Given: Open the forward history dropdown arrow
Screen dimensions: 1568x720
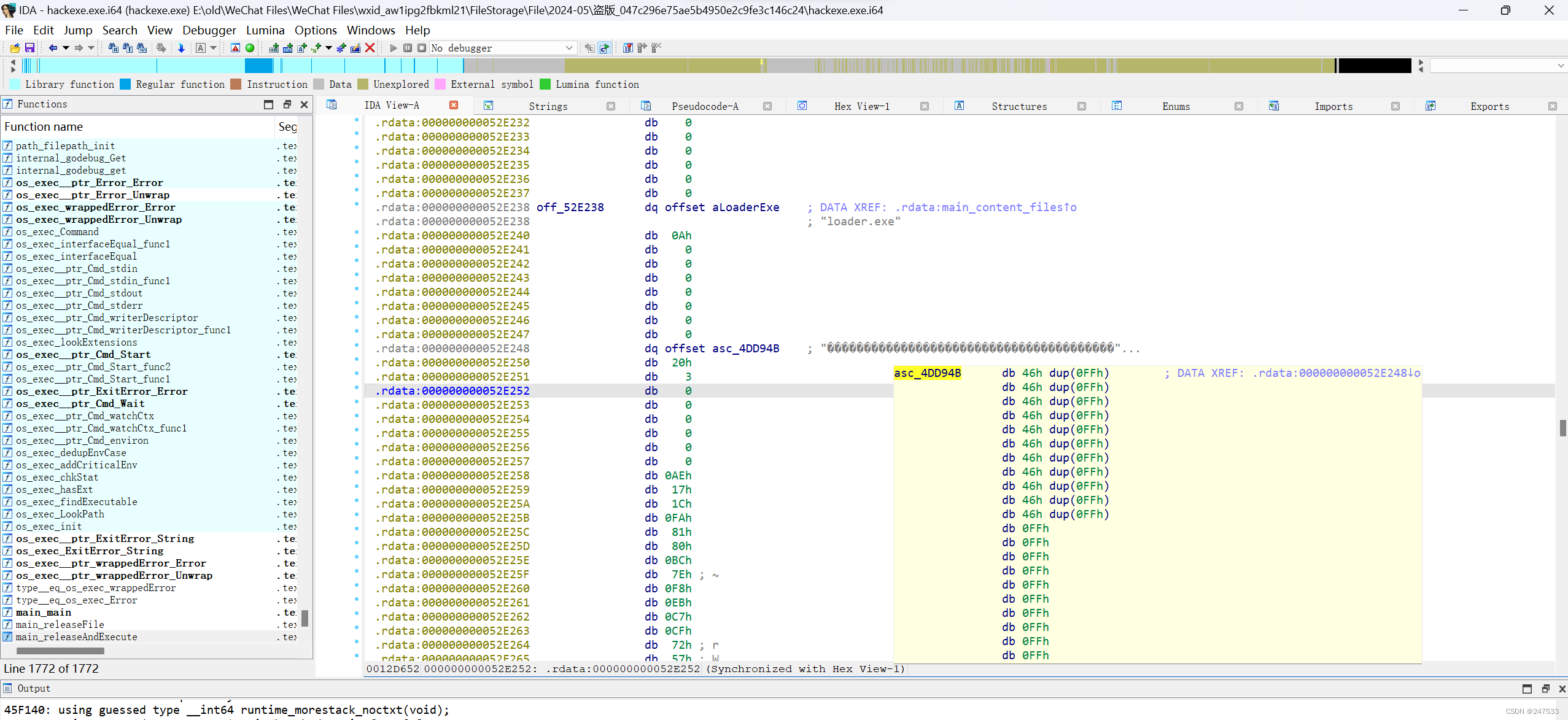Looking at the screenshot, I should point(91,48).
